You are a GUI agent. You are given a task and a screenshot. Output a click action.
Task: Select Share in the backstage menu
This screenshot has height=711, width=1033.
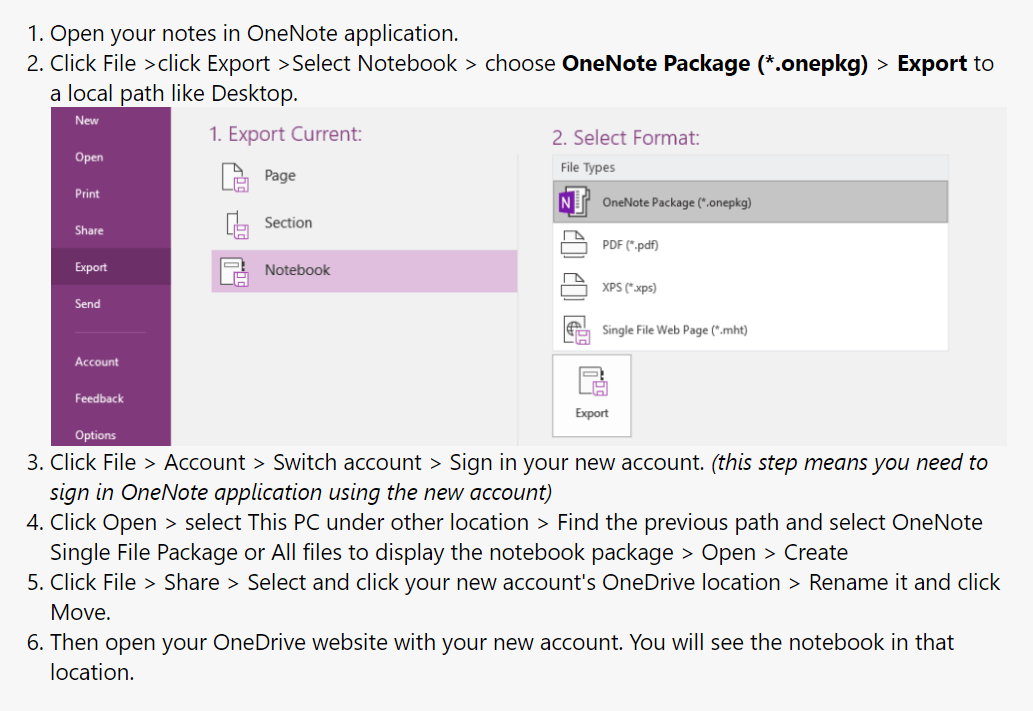89,231
